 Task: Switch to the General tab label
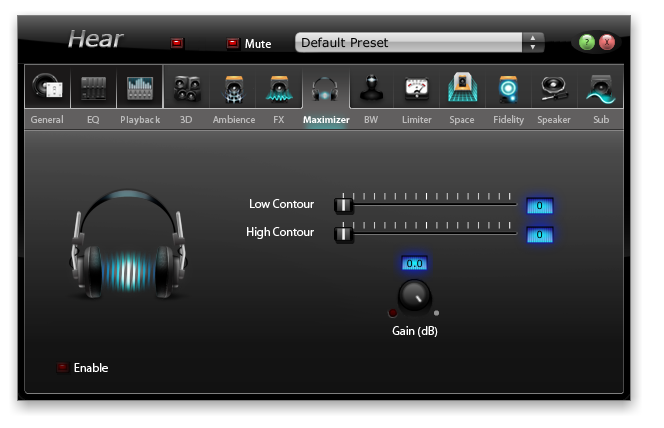[47, 120]
